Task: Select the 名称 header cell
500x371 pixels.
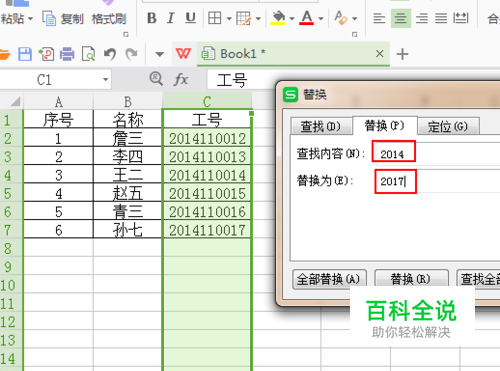Action: tap(128, 120)
